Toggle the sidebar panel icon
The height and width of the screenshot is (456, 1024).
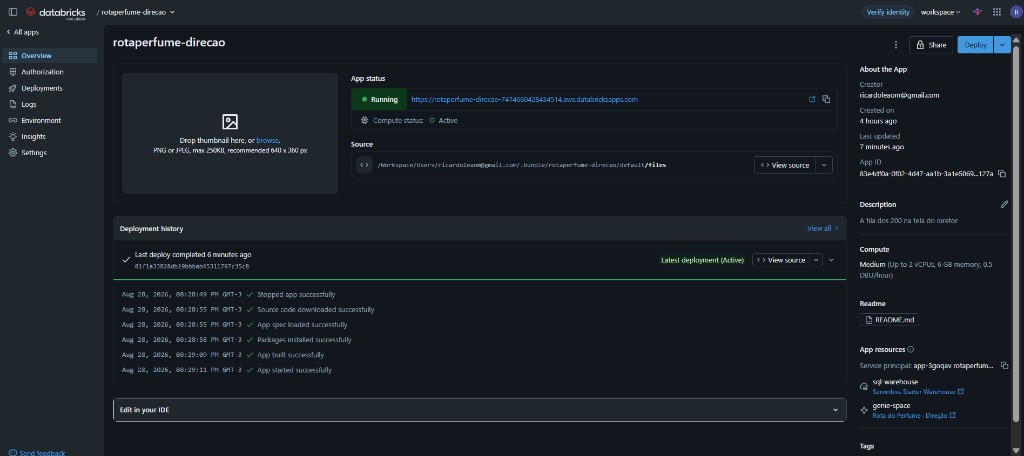pos(12,12)
